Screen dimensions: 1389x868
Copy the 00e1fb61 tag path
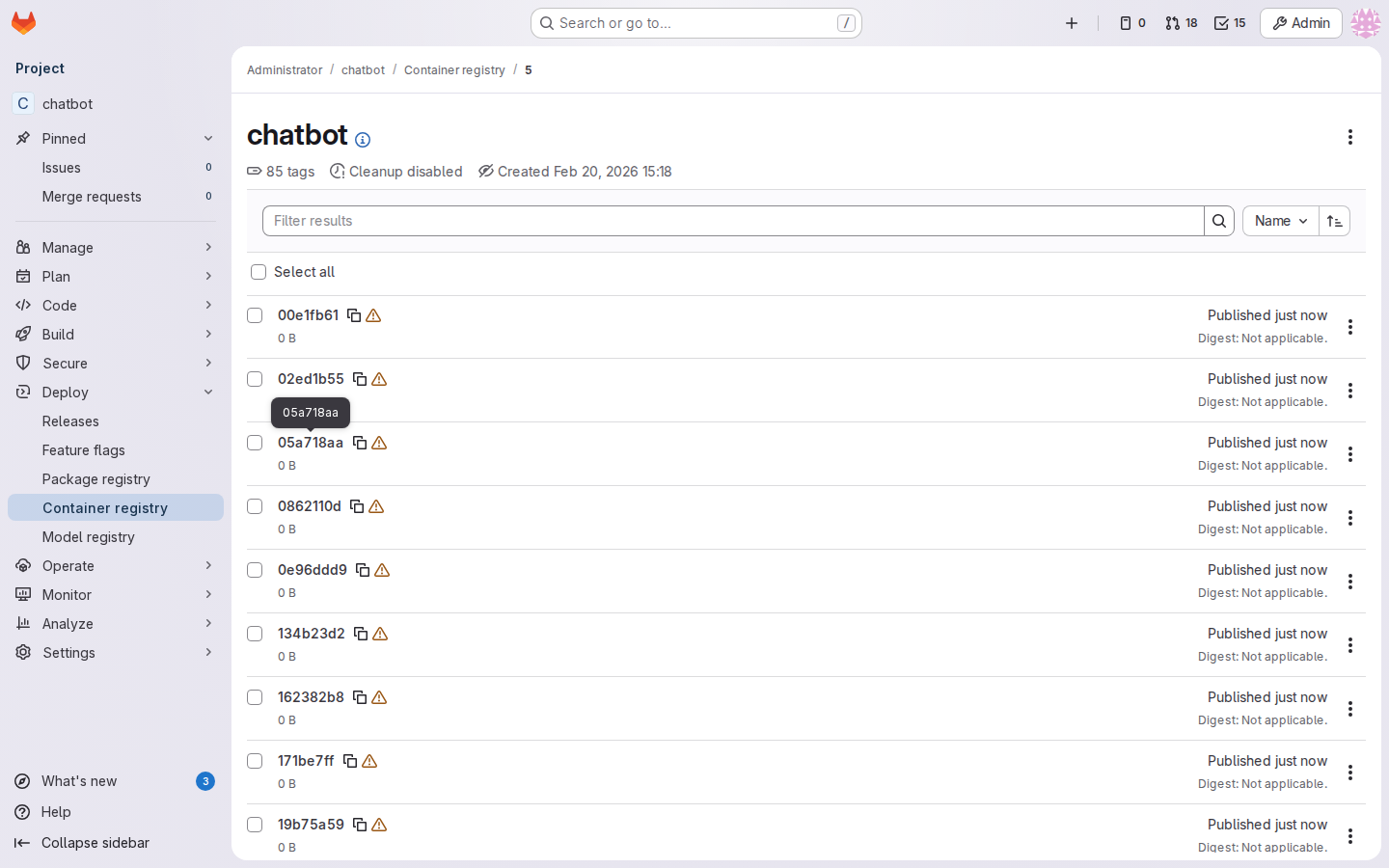[354, 315]
